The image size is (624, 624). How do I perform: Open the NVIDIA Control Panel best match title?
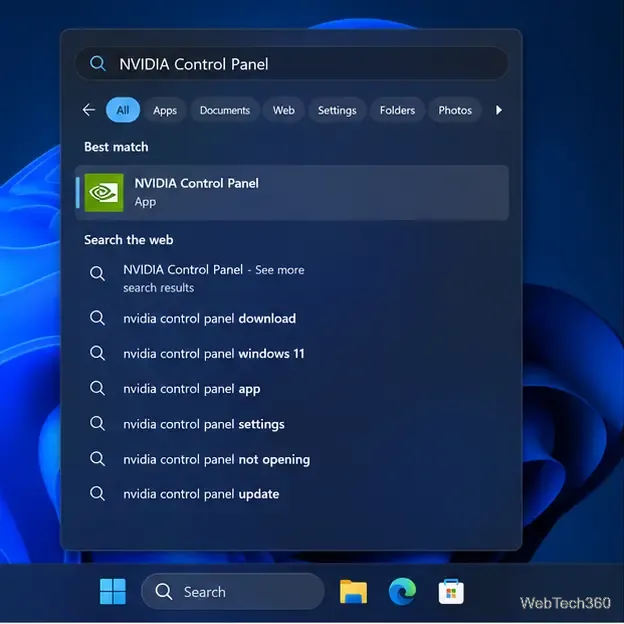tap(196, 183)
